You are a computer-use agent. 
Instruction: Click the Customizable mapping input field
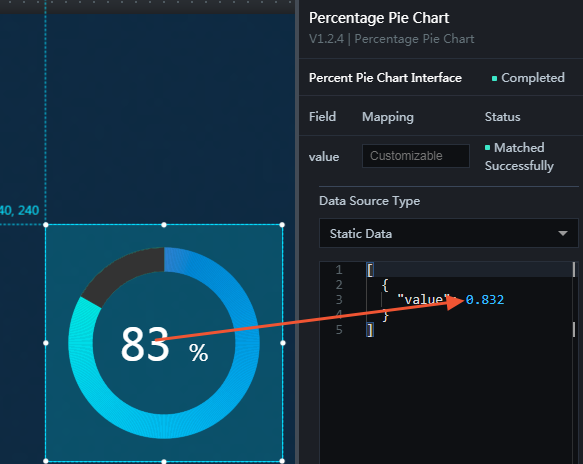(x=416, y=156)
